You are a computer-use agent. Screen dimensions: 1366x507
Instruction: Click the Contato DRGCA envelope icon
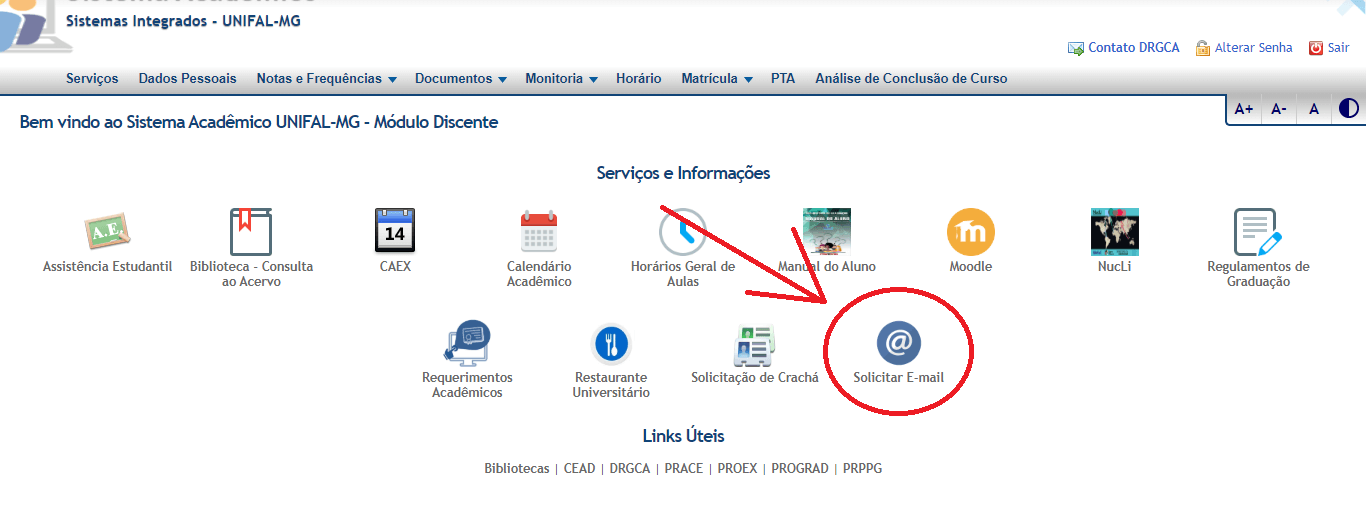coord(1076,48)
